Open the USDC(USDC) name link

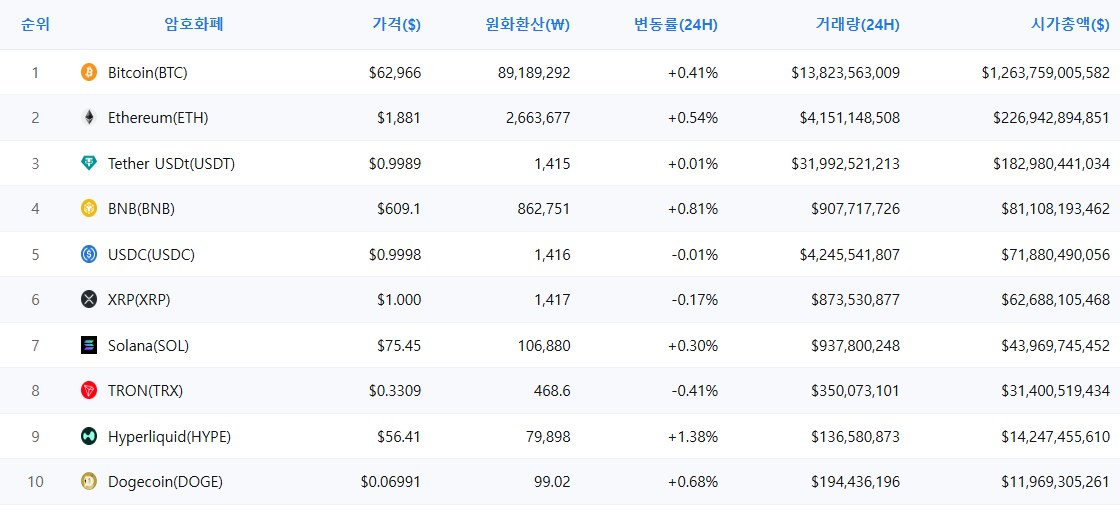coord(151,254)
